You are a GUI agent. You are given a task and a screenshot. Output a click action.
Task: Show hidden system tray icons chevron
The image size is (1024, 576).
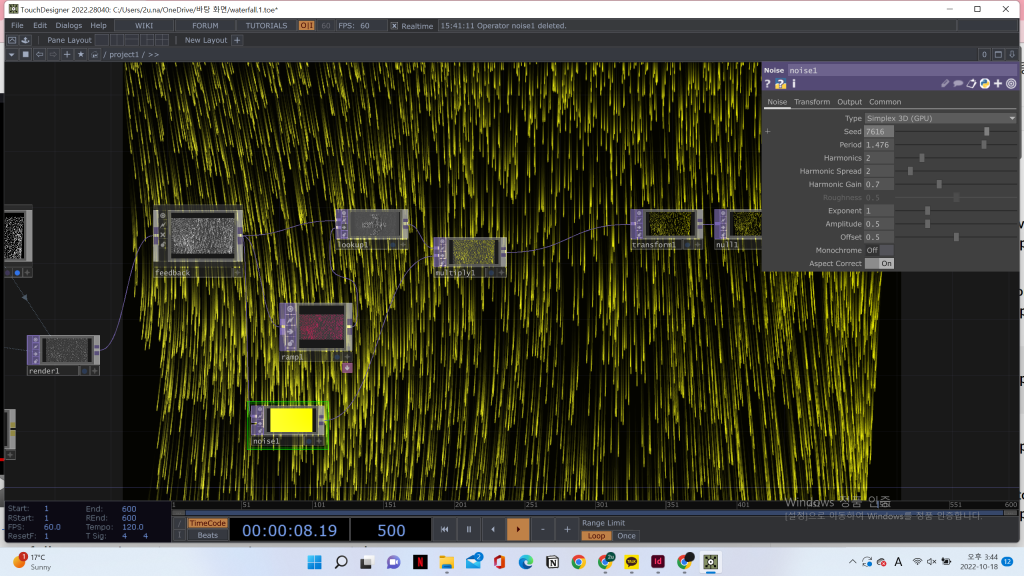(x=852, y=562)
